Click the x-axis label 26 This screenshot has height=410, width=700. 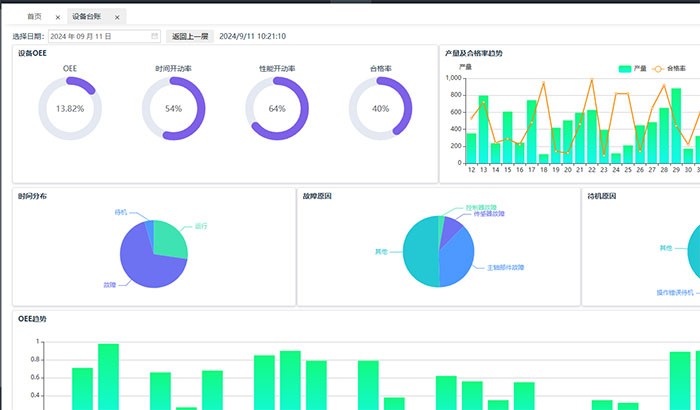[x=640, y=170]
